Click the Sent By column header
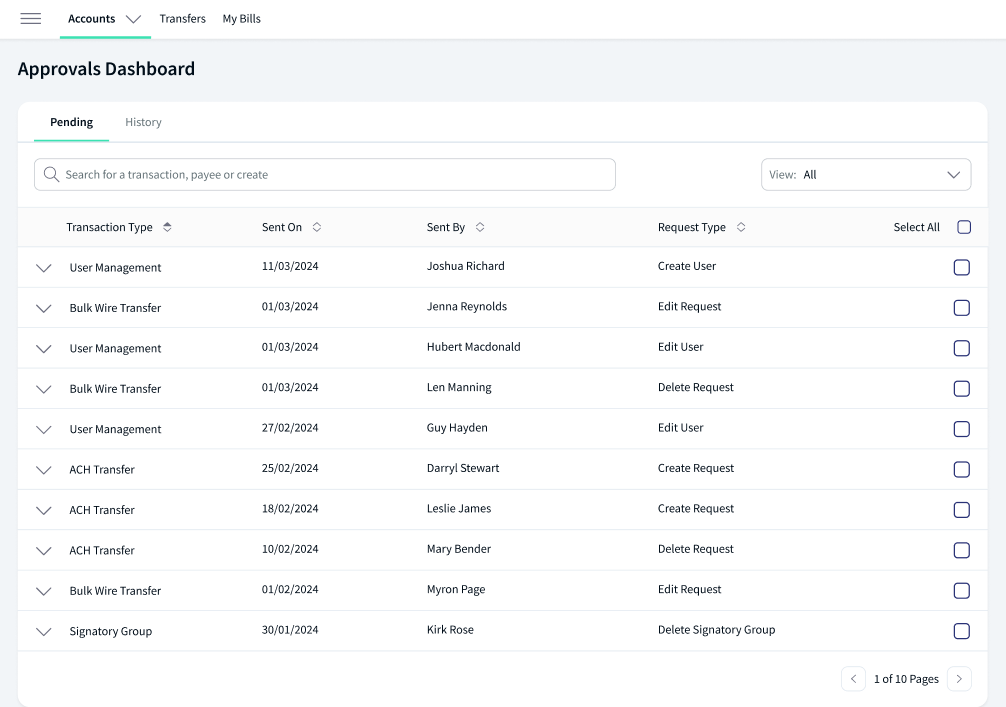 446,227
